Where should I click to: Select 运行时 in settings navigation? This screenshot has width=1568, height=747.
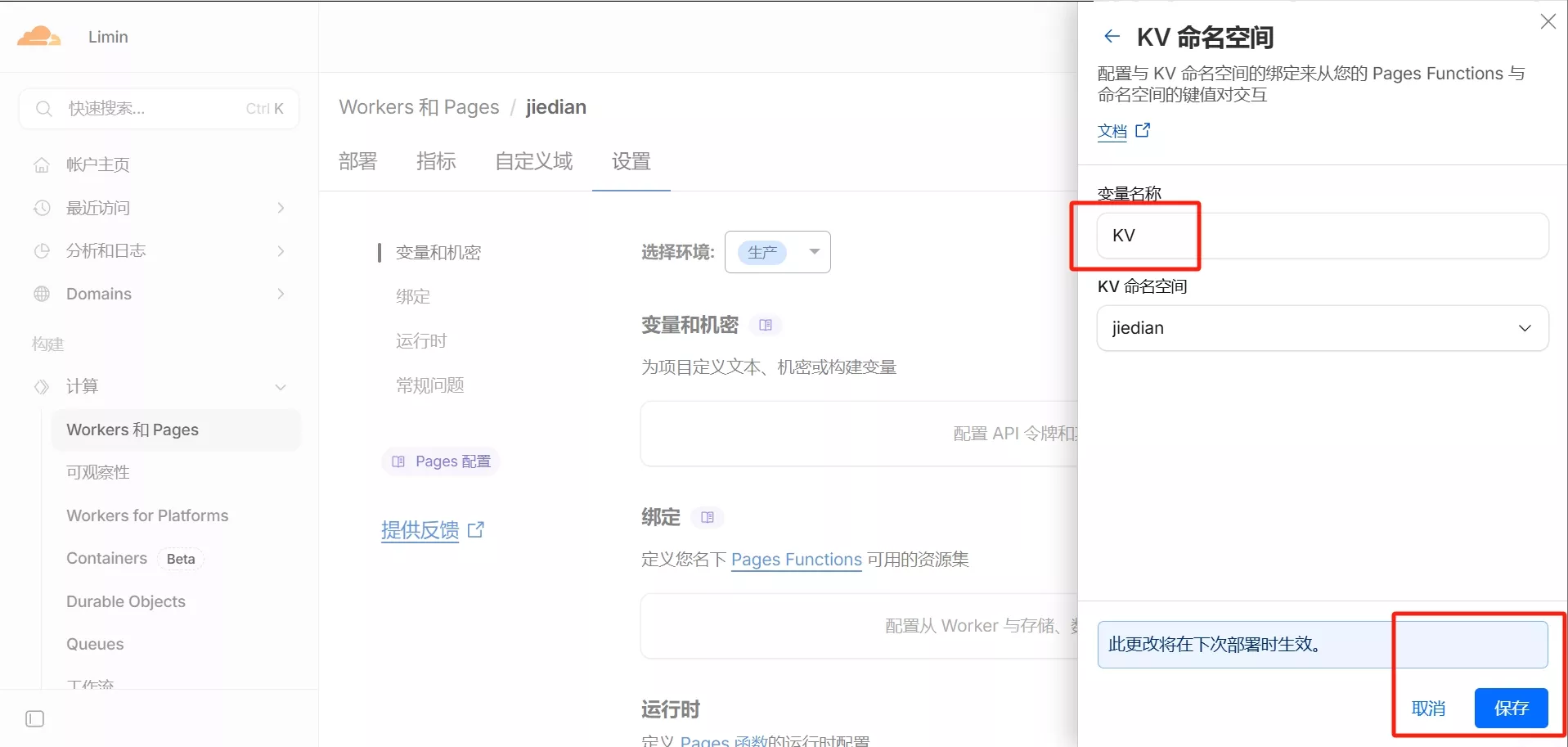[x=421, y=341]
